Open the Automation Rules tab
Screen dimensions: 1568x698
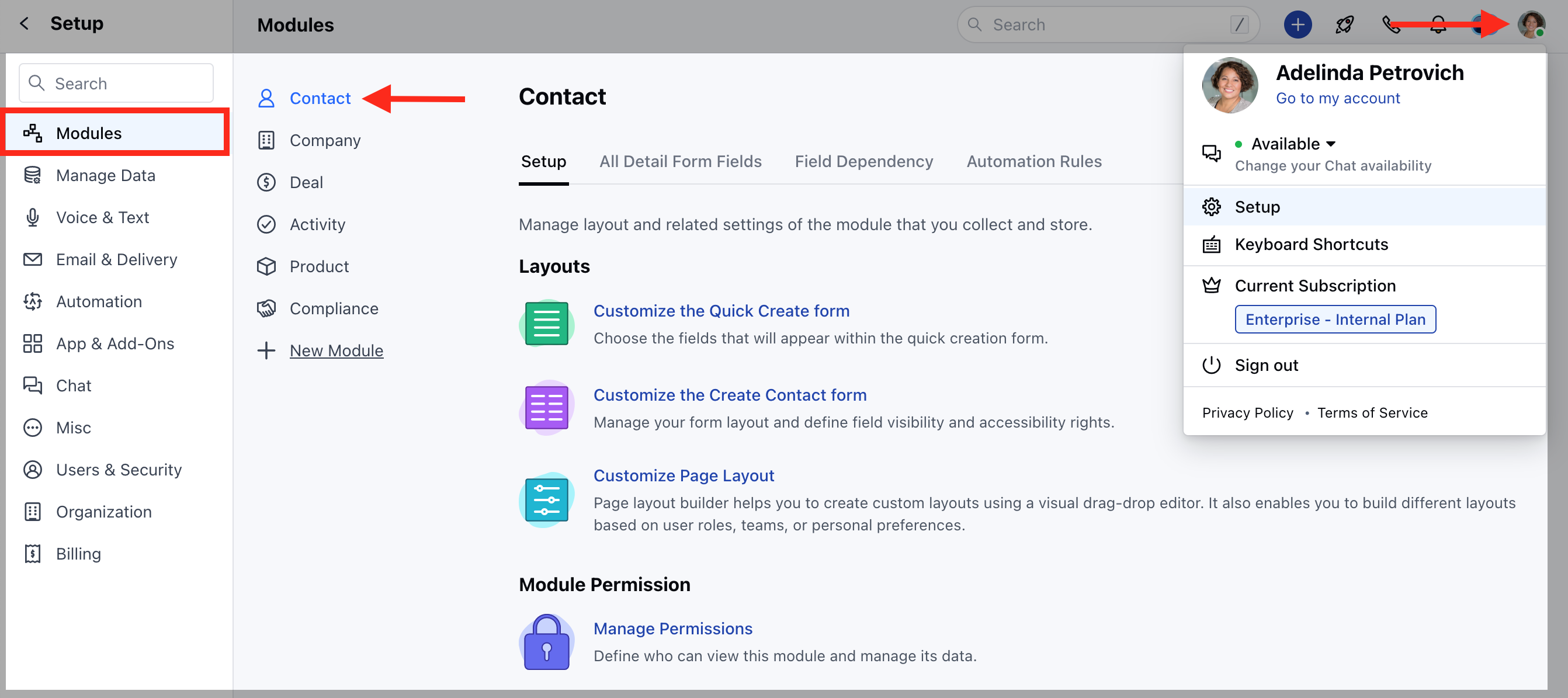pyautogui.click(x=1033, y=161)
